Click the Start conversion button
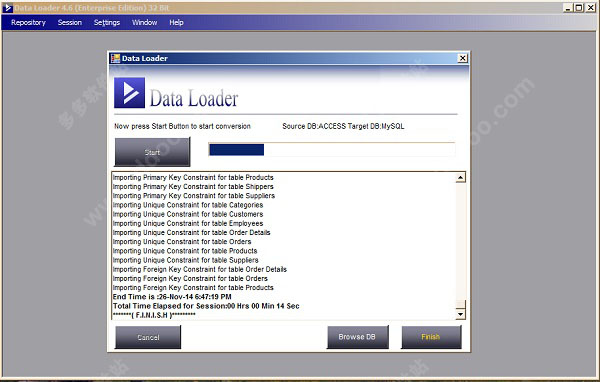The height and width of the screenshot is (382, 600). pyautogui.click(x=152, y=152)
